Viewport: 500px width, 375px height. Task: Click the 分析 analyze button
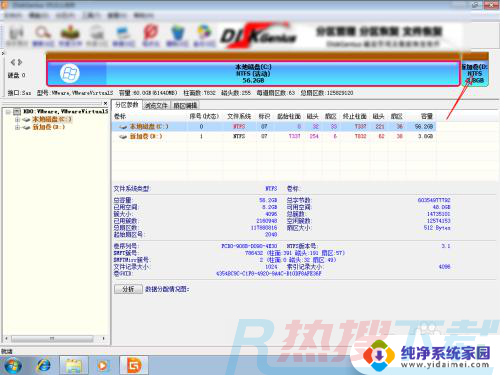pyautogui.click(x=128, y=289)
